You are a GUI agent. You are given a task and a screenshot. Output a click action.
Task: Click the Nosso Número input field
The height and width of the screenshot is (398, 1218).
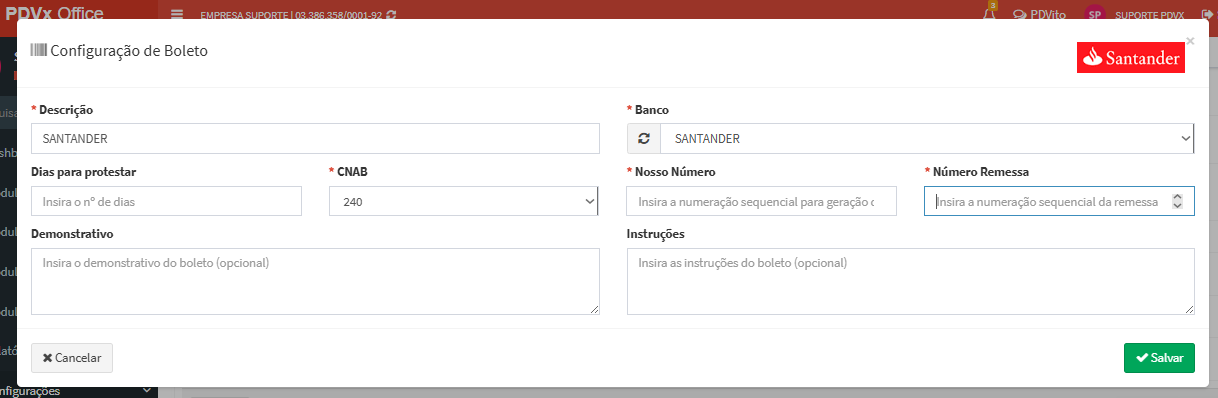coord(762,201)
